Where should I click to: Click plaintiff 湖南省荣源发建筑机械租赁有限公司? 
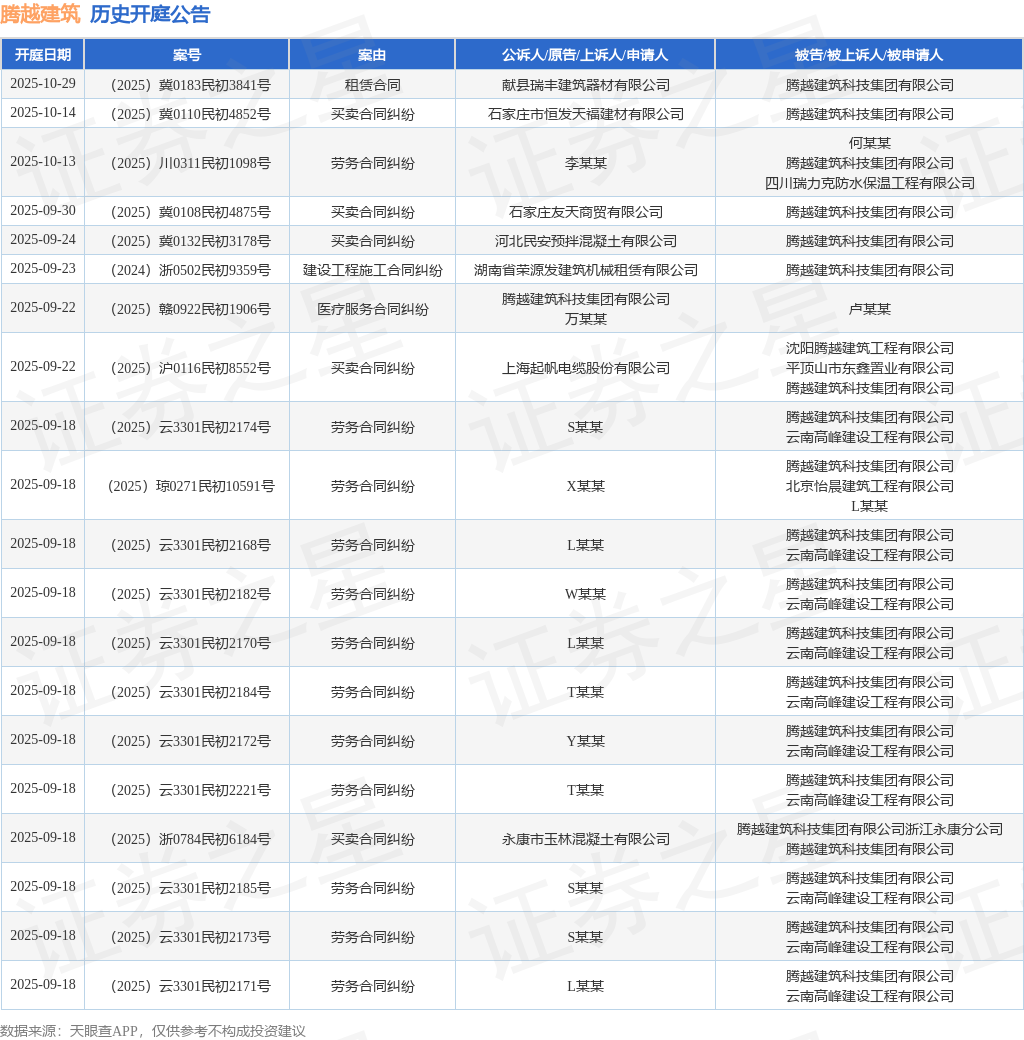pyautogui.click(x=585, y=271)
